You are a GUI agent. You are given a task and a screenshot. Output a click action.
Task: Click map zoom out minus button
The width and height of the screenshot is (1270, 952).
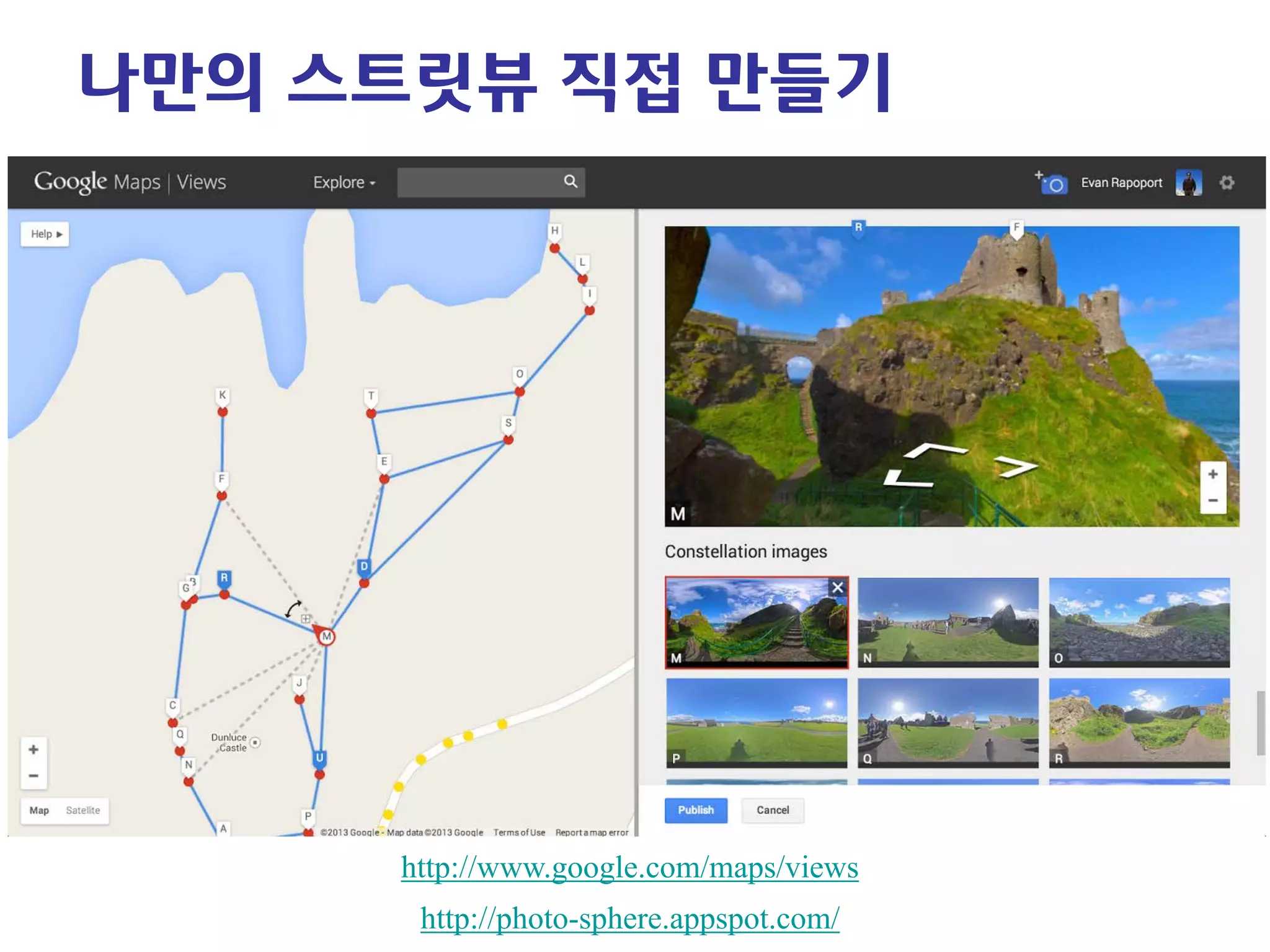[33, 775]
